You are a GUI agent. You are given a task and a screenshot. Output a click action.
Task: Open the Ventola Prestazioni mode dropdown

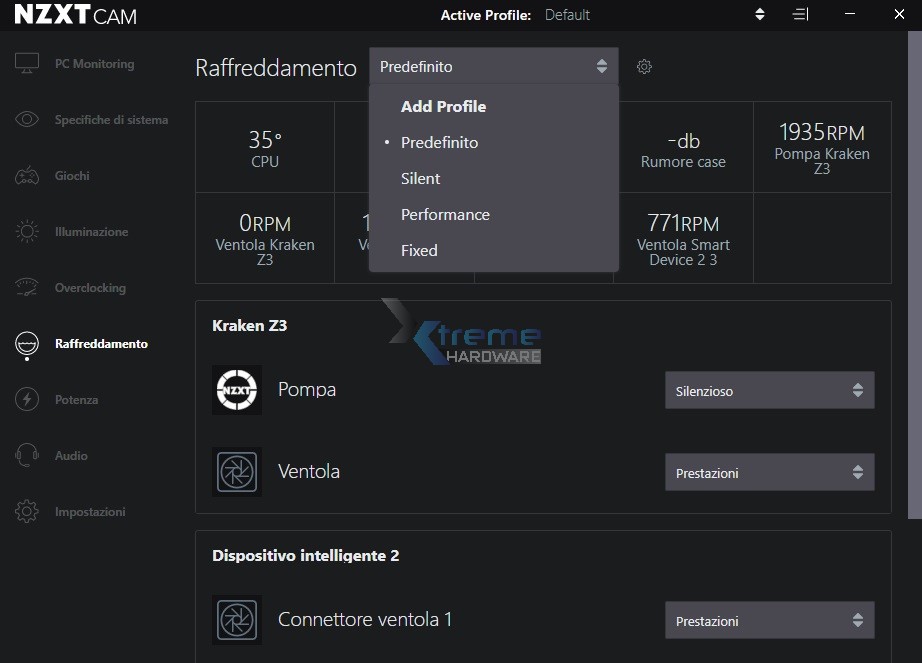point(770,473)
